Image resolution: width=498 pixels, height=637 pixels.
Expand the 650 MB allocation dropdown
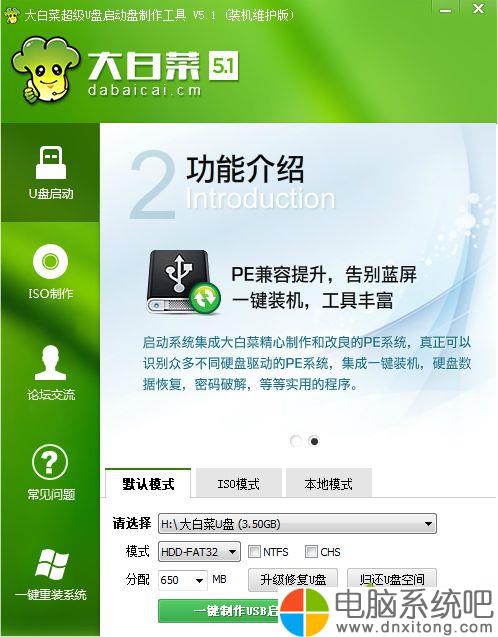[x=182, y=580]
